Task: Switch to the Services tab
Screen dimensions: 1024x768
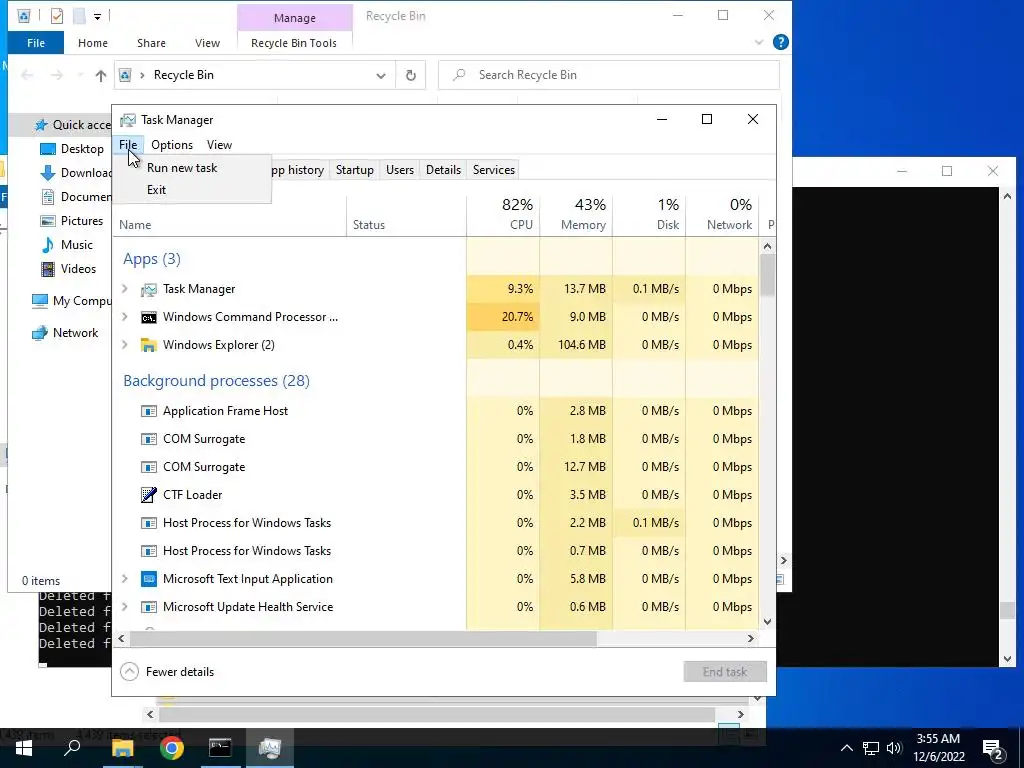Action: pyautogui.click(x=494, y=170)
